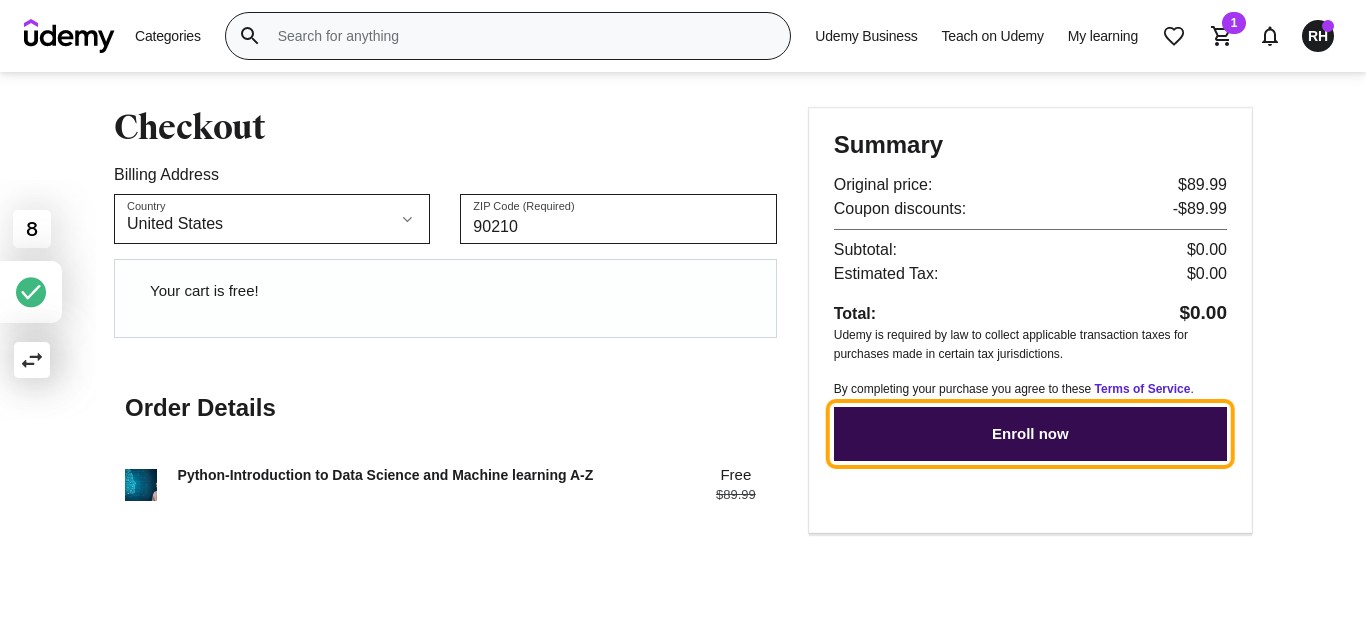The image size is (1366, 628).
Task: Click the number 8 widget badge
Action: point(32,229)
